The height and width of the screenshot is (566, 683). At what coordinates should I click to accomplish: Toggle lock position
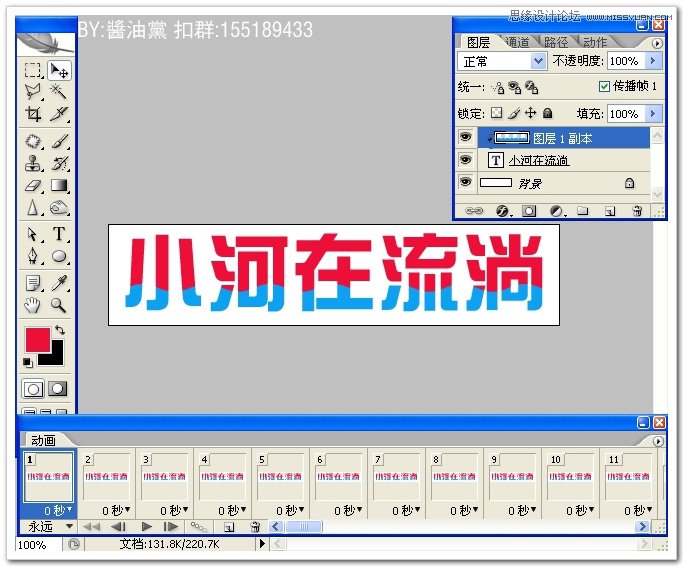click(531, 113)
